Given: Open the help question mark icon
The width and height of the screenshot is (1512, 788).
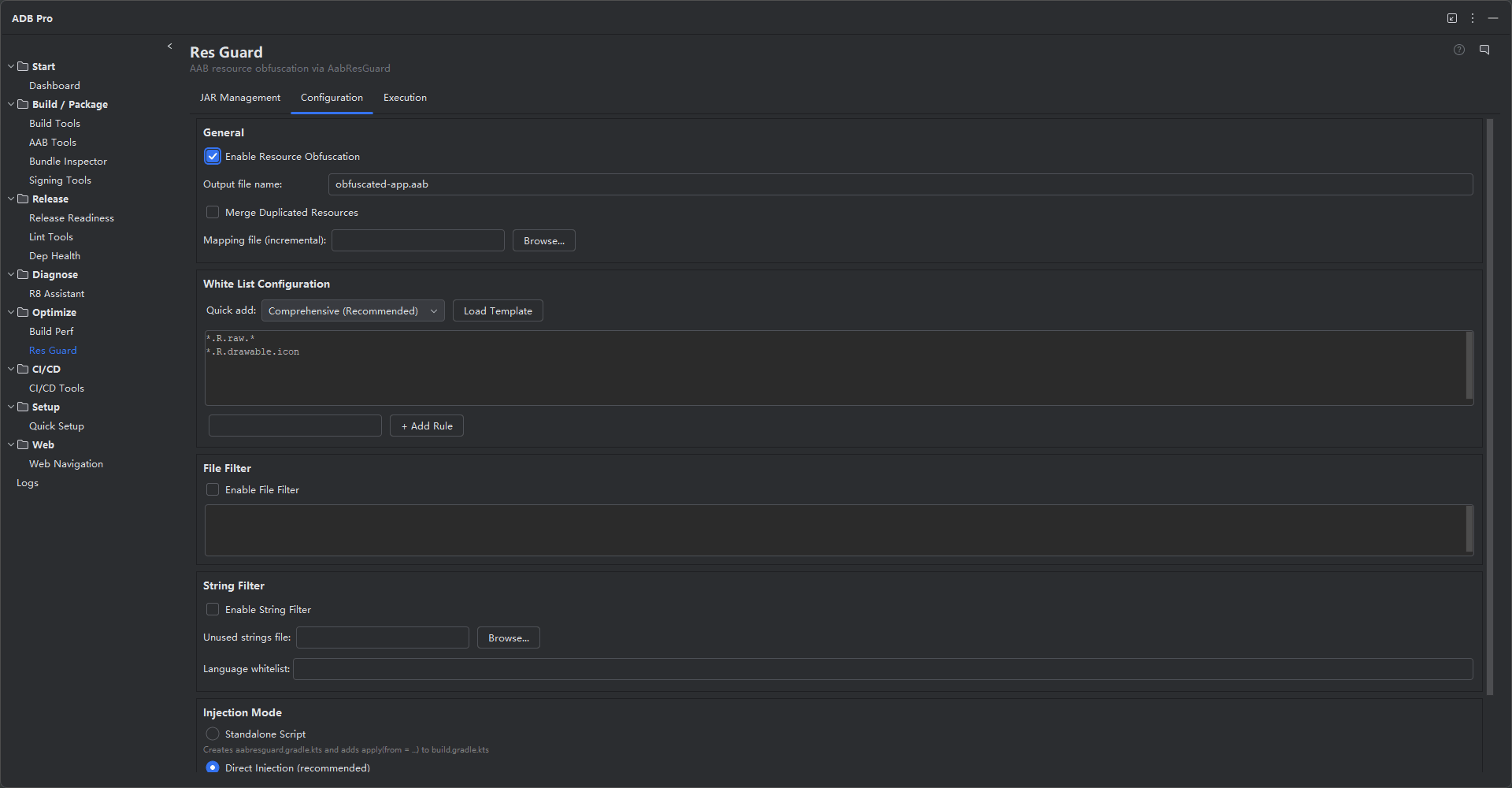Looking at the screenshot, I should [1459, 50].
